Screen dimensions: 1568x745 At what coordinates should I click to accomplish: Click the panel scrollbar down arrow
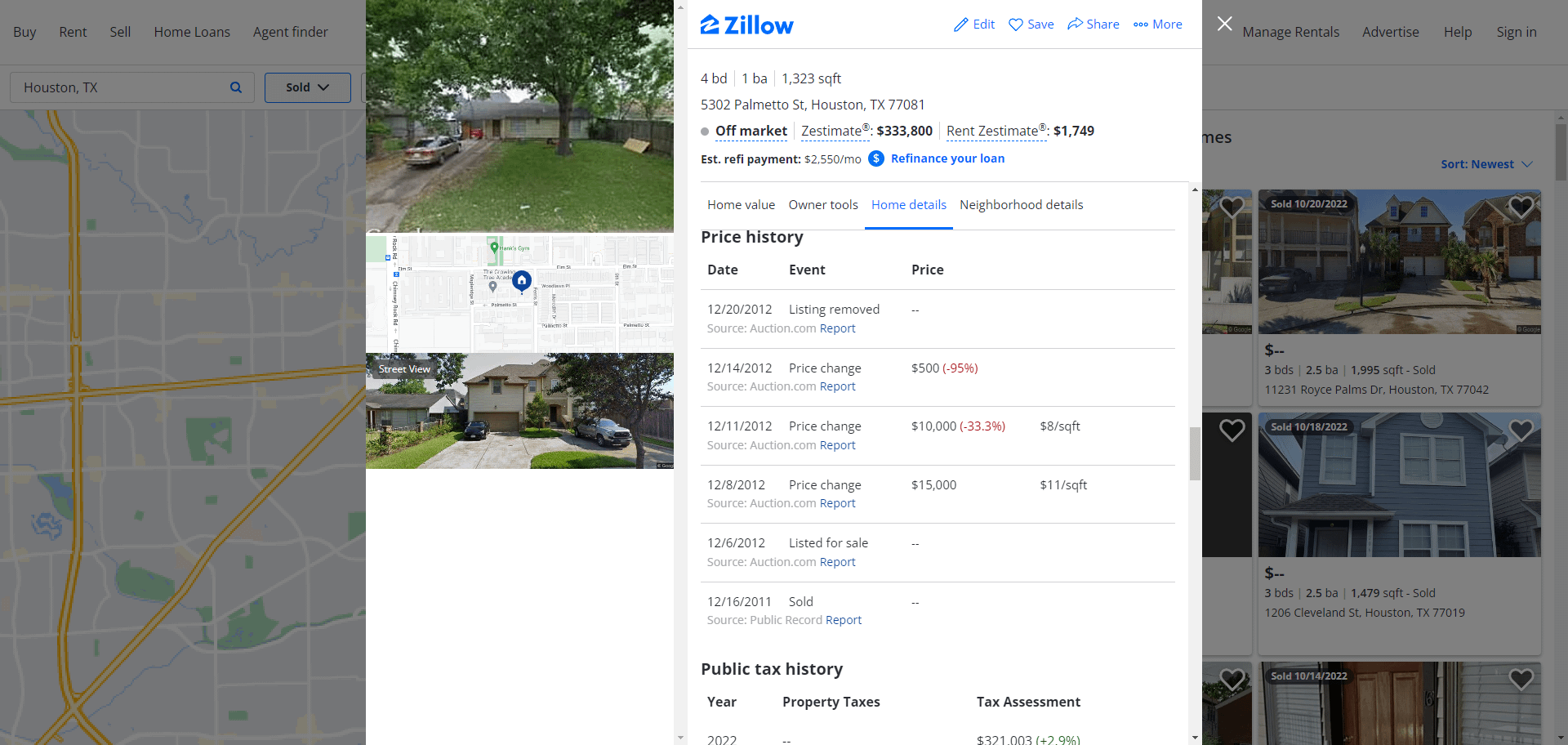pos(1195,738)
